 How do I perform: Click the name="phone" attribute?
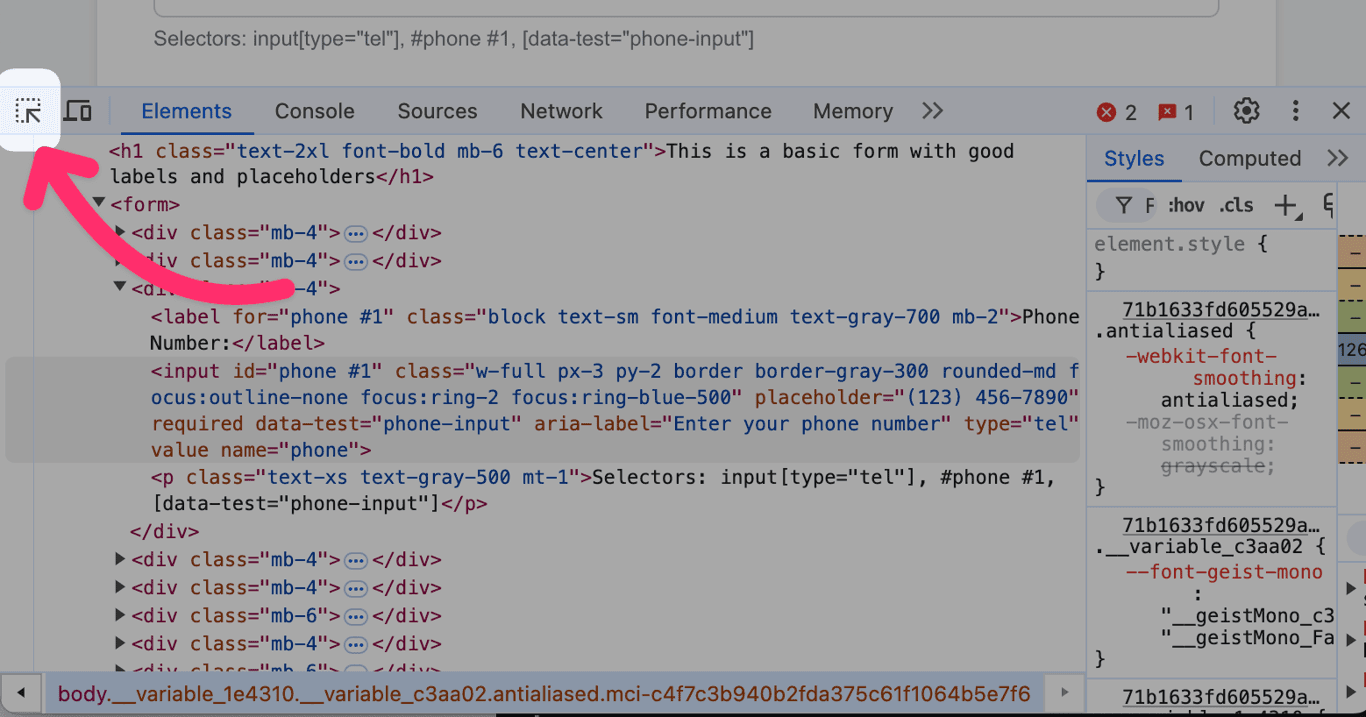coord(291,450)
